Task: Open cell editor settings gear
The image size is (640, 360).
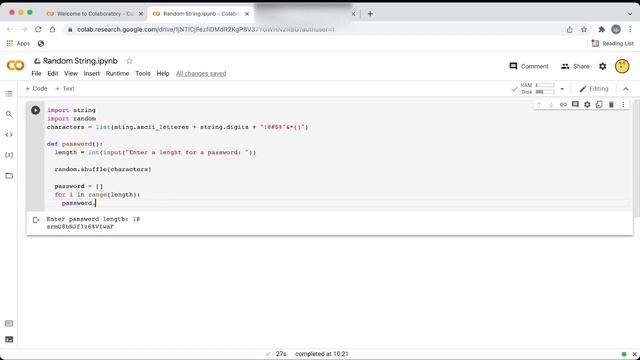Action: [587, 104]
